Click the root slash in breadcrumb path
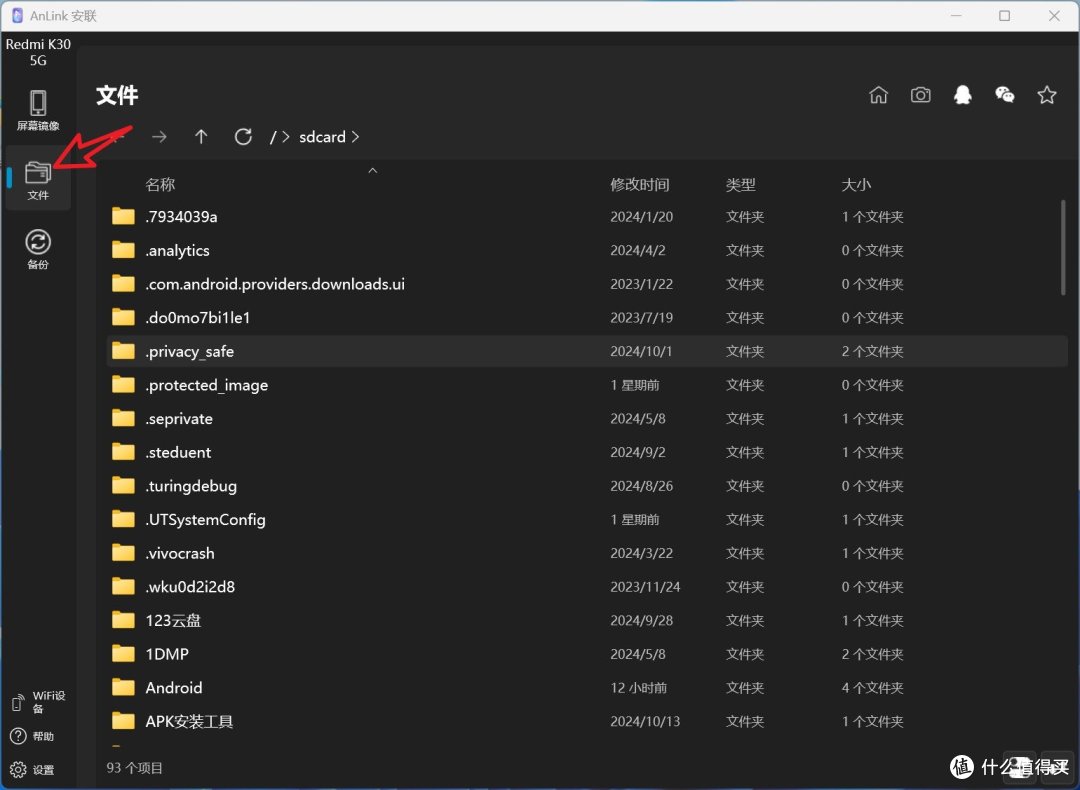Viewport: 1080px width, 790px height. point(273,137)
